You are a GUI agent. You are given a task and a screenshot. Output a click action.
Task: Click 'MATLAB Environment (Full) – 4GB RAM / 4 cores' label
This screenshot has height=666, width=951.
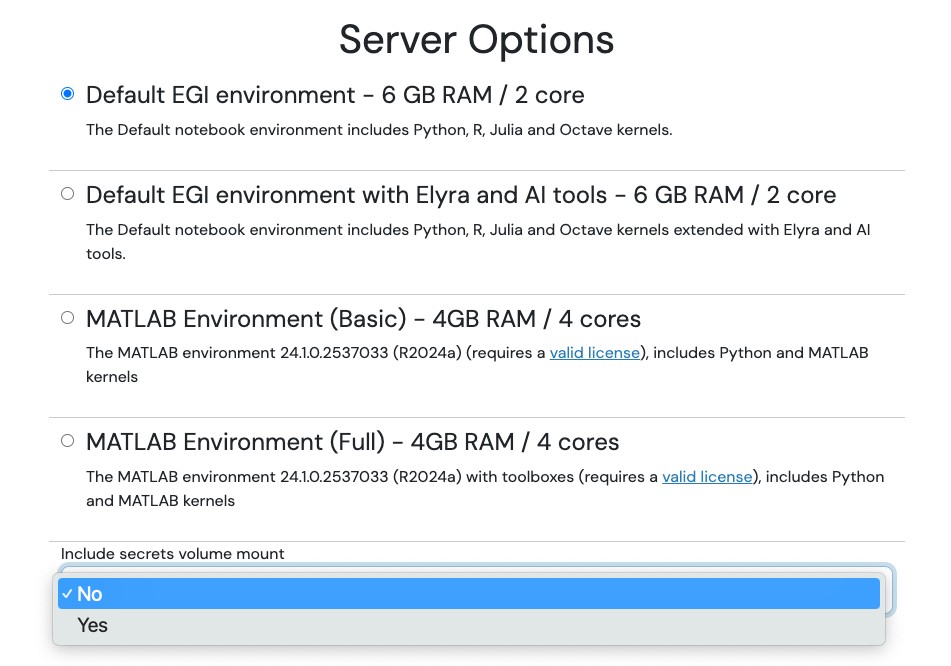point(352,442)
